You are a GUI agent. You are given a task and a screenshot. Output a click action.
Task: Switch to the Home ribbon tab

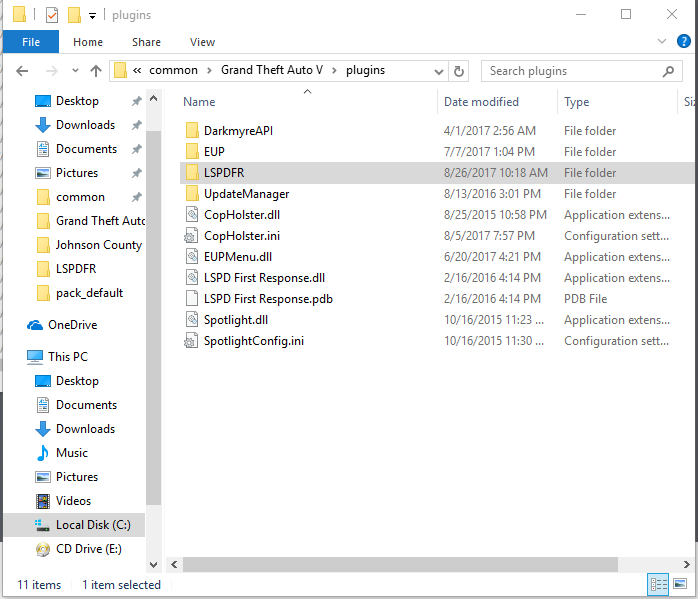[x=88, y=42]
